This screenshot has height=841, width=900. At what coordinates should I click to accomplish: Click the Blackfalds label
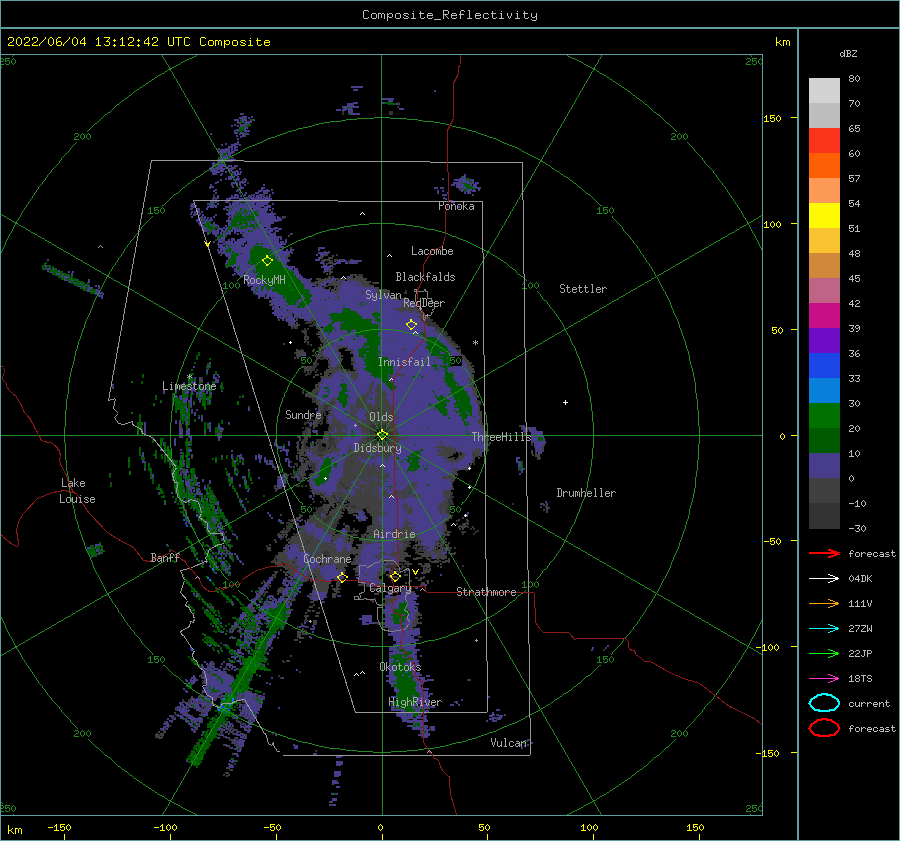click(x=425, y=277)
